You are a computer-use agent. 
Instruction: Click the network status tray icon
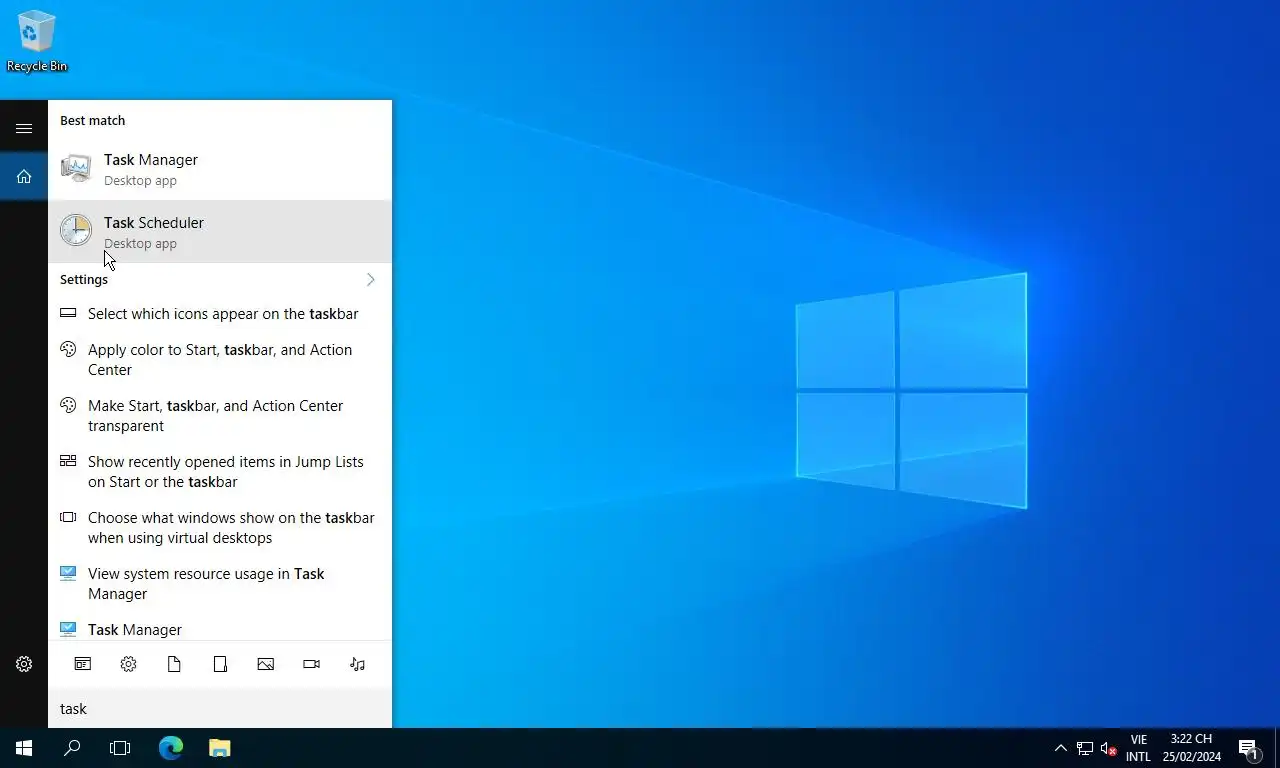1085,748
